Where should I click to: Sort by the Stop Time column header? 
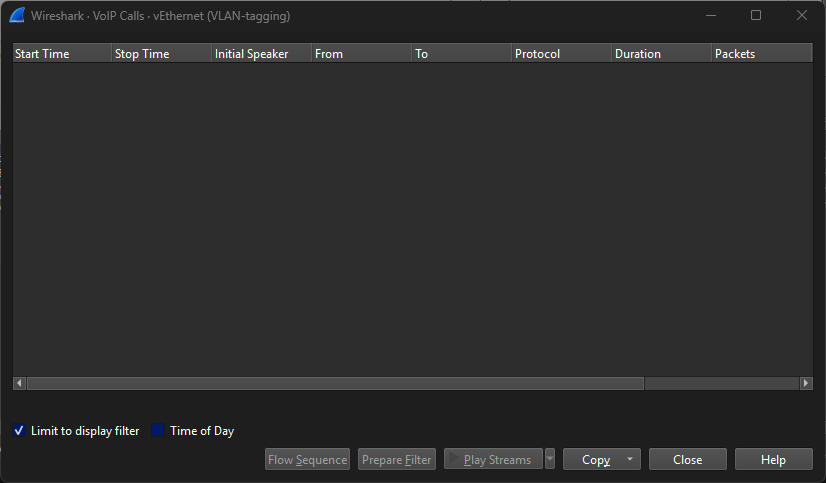click(x=162, y=54)
